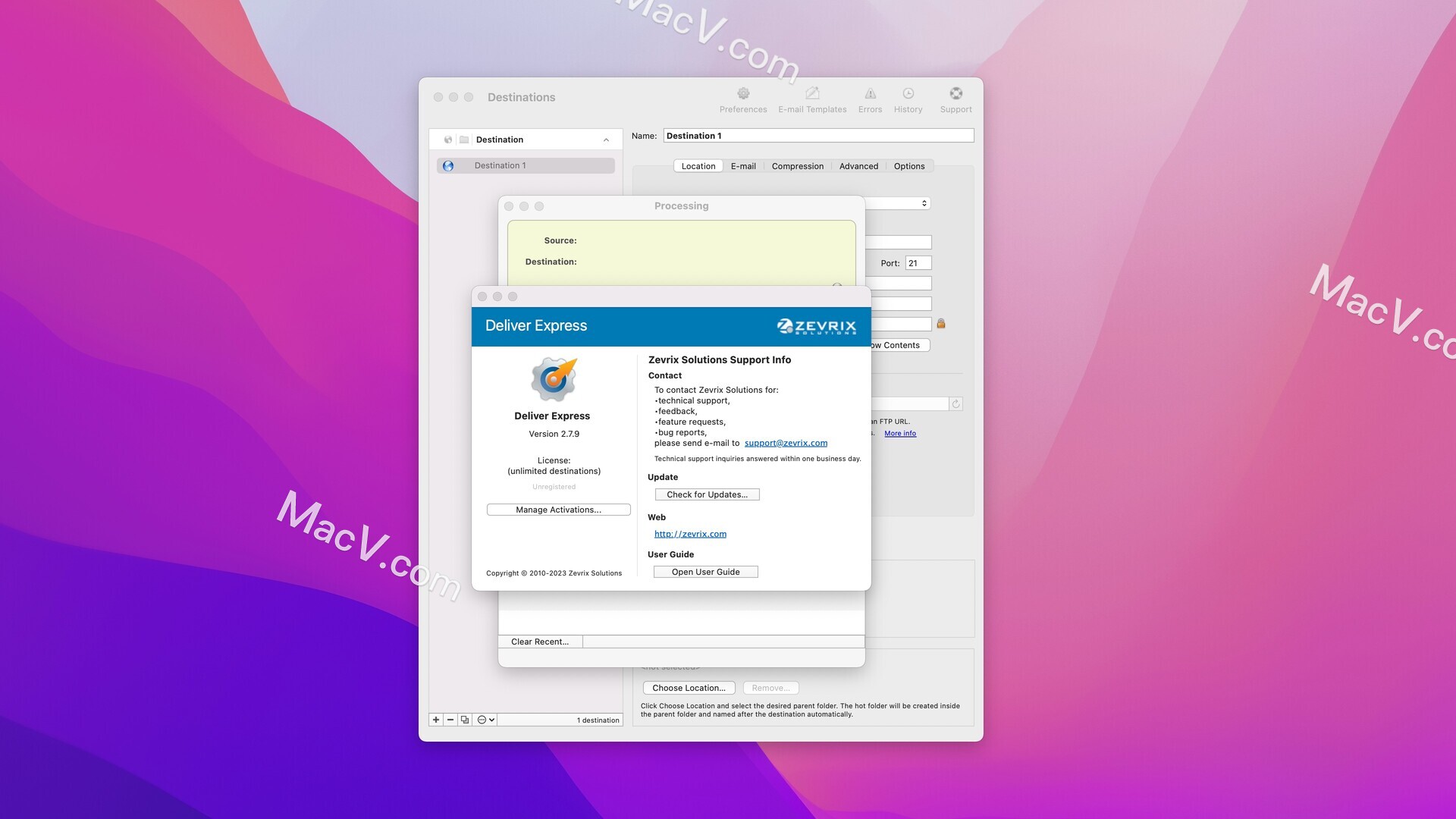Collapse the Destination list header chevron
This screenshot has height=819, width=1456.
(x=606, y=140)
